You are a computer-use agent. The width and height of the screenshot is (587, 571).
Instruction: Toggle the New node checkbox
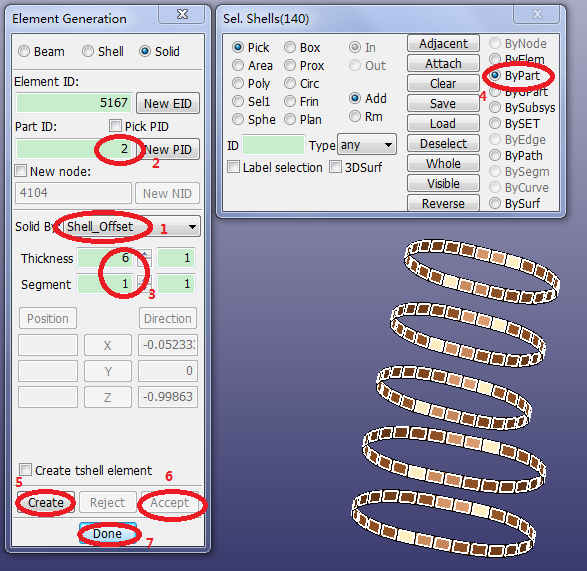click(21, 171)
